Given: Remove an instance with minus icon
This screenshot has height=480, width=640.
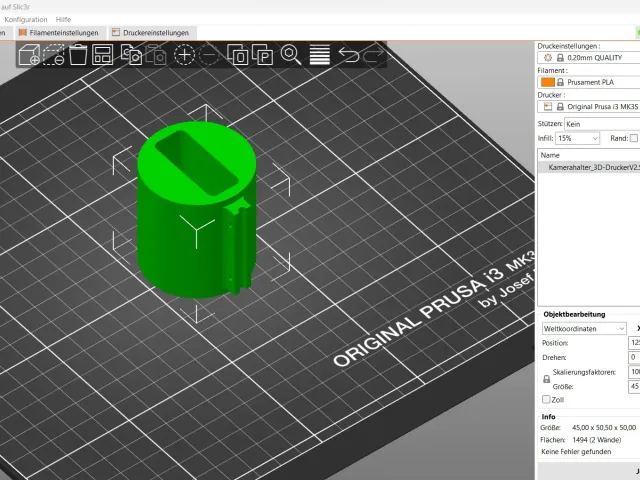Looking at the screenshot, I should tap(209, 55).
